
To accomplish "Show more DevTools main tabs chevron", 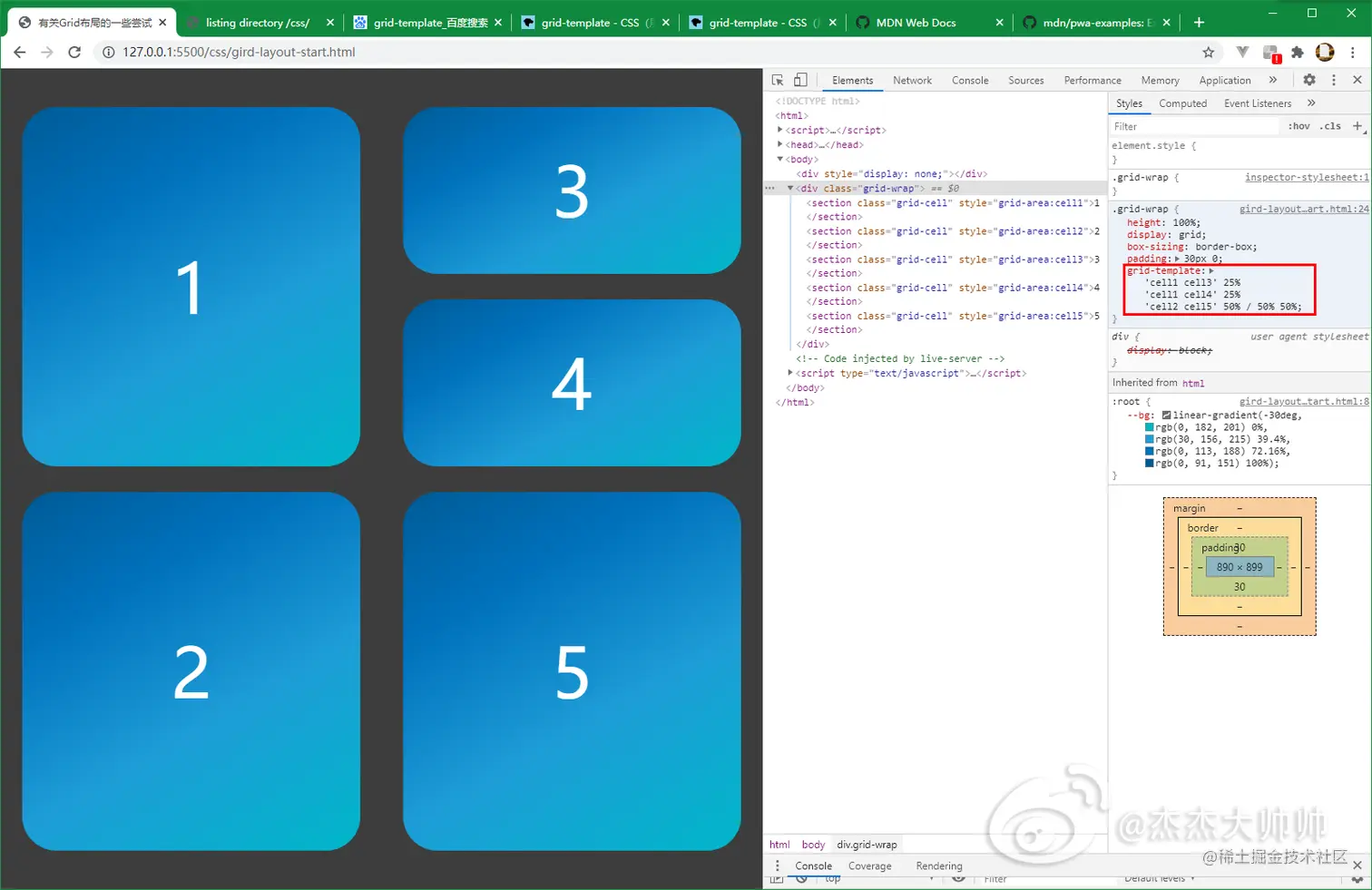I will pos(1273,80).
